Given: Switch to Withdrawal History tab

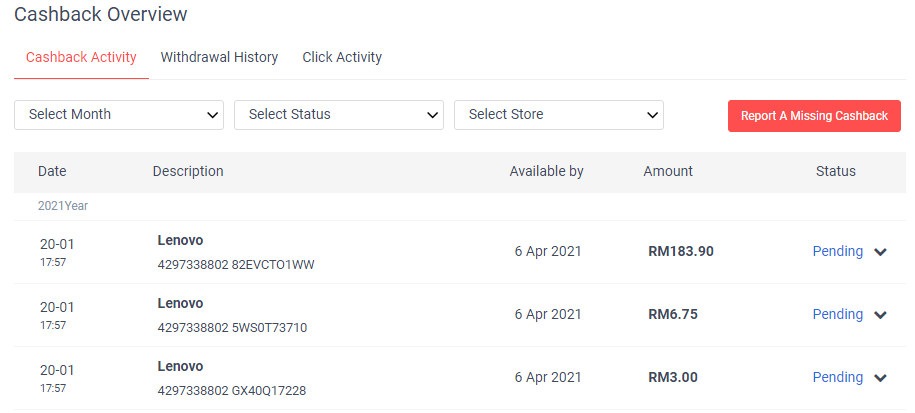Looking at the screenshot, I should 219,58.
